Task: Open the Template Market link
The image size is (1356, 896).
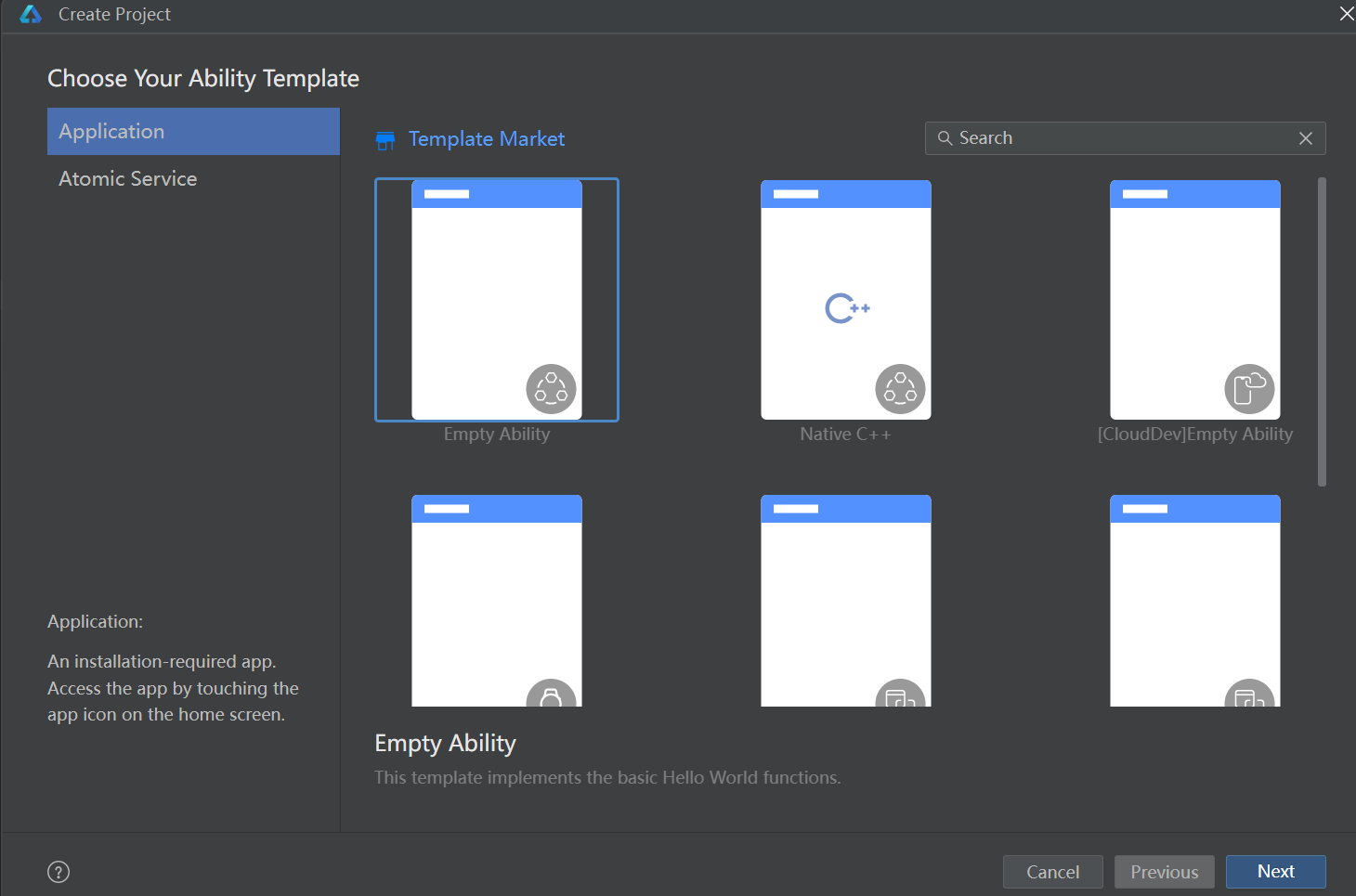Action: 487,139
